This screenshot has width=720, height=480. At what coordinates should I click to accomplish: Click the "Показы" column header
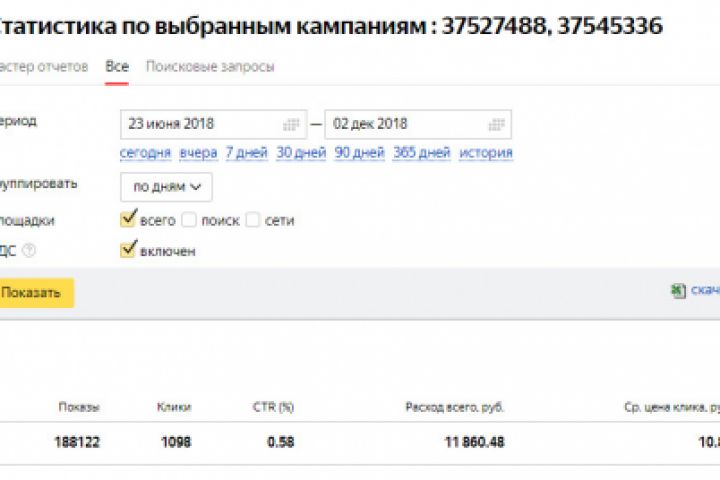coord(79,407)
